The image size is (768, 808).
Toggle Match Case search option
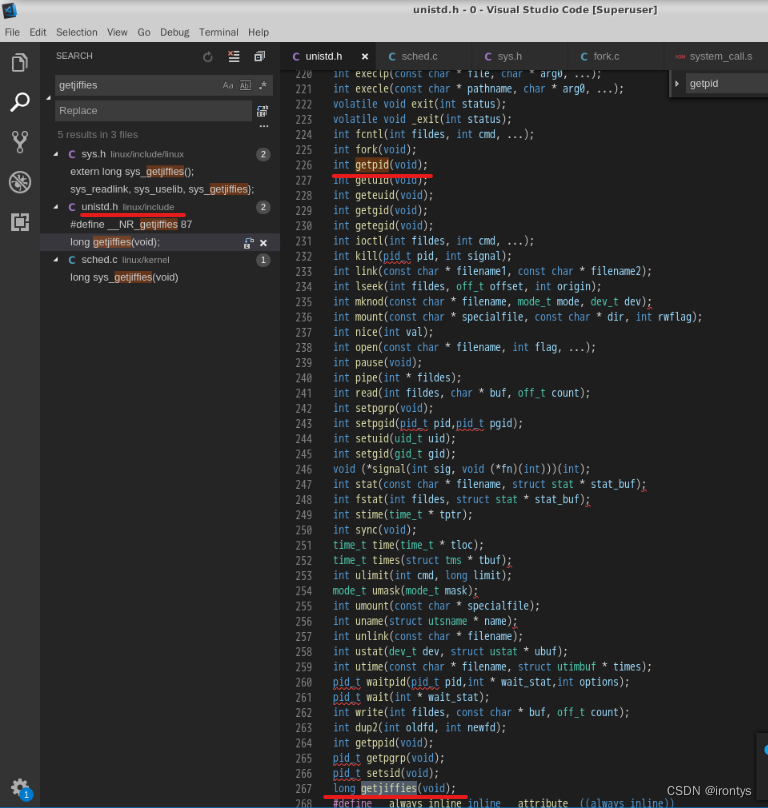click(x=228, y=86)
